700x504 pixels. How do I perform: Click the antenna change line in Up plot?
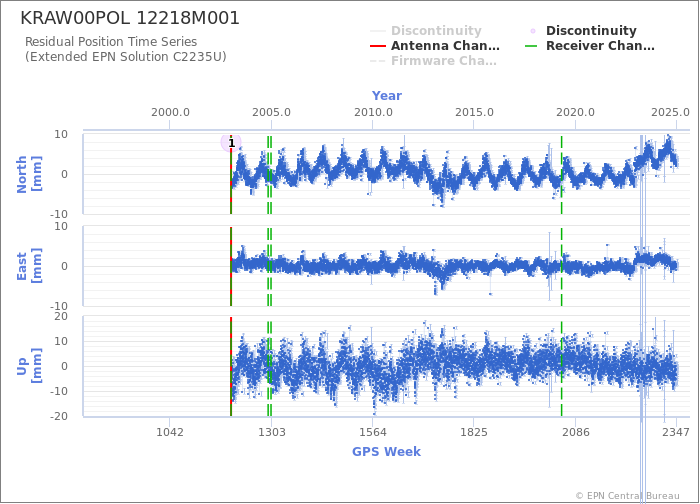point(231,366)
